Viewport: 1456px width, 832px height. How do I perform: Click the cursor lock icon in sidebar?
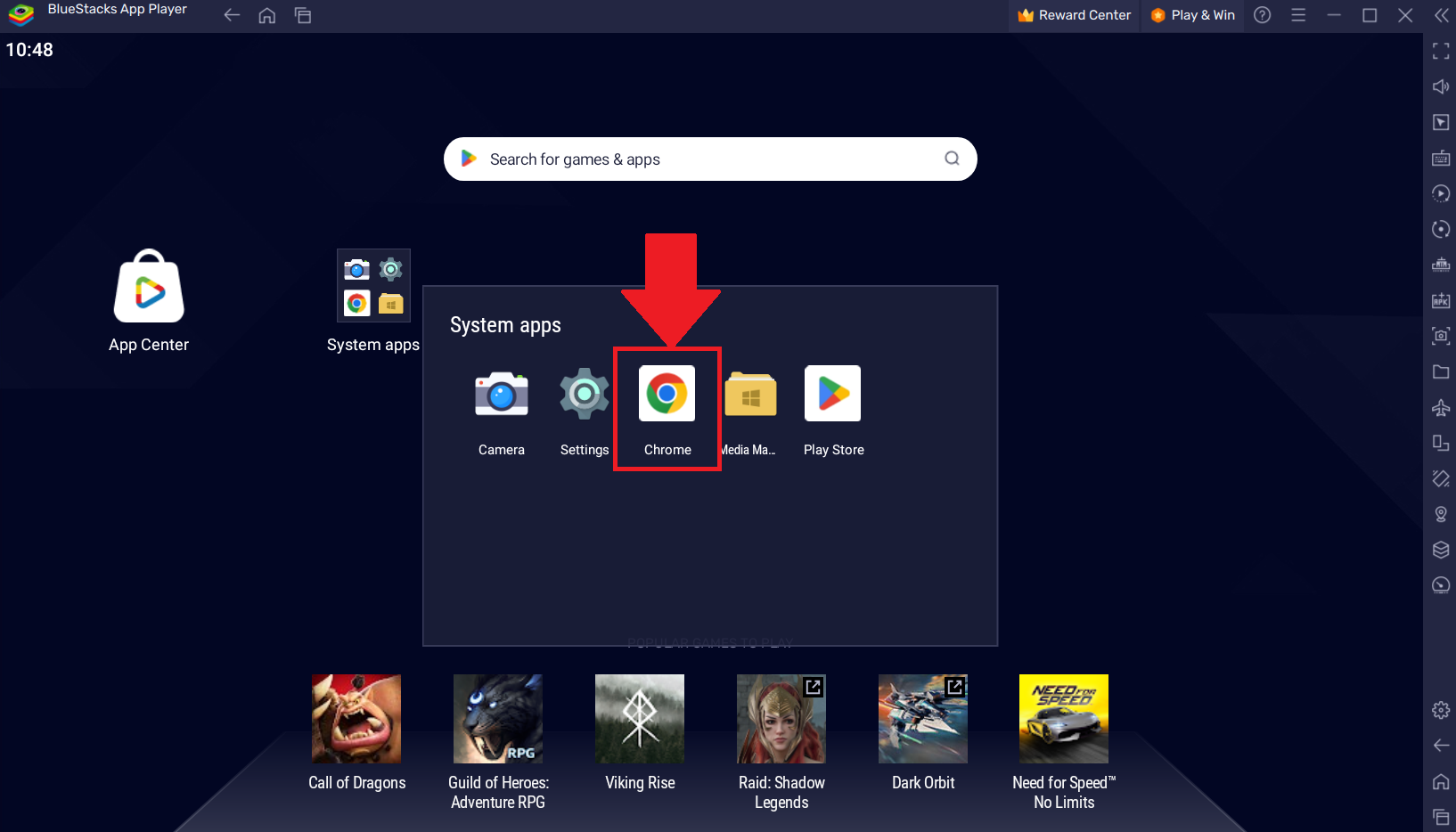1441,122
